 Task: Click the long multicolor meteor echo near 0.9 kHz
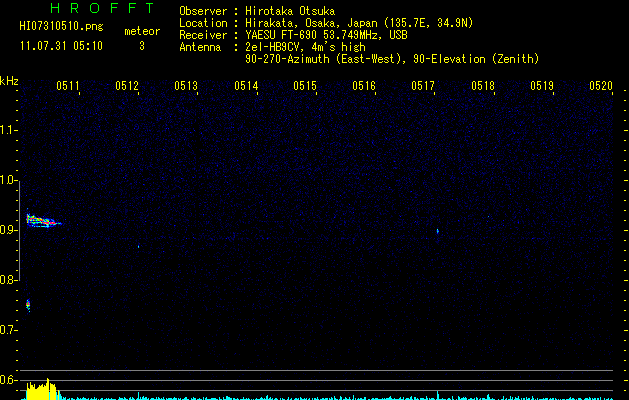(43, 221)
